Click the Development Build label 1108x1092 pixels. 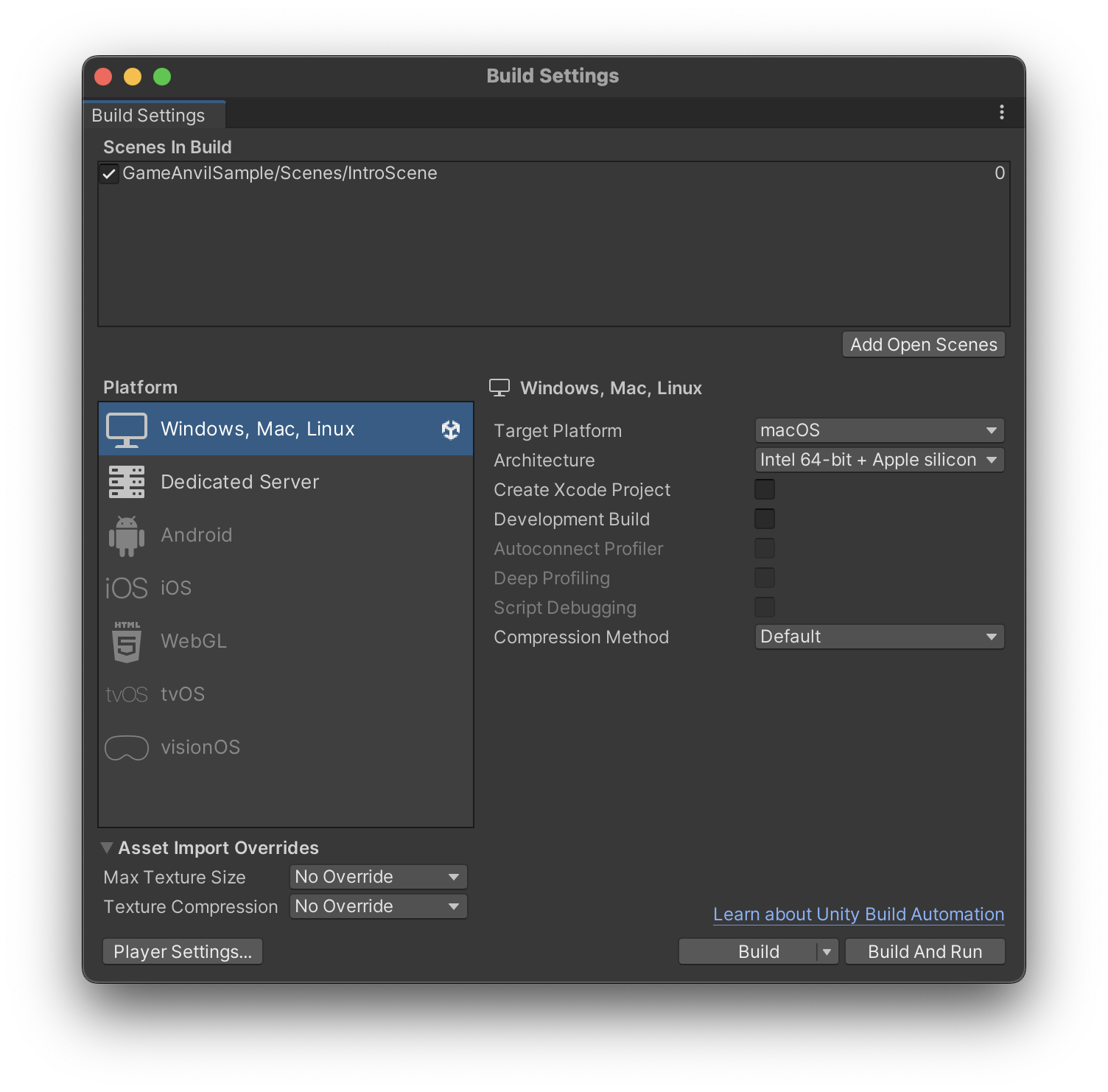coord(572,519)
